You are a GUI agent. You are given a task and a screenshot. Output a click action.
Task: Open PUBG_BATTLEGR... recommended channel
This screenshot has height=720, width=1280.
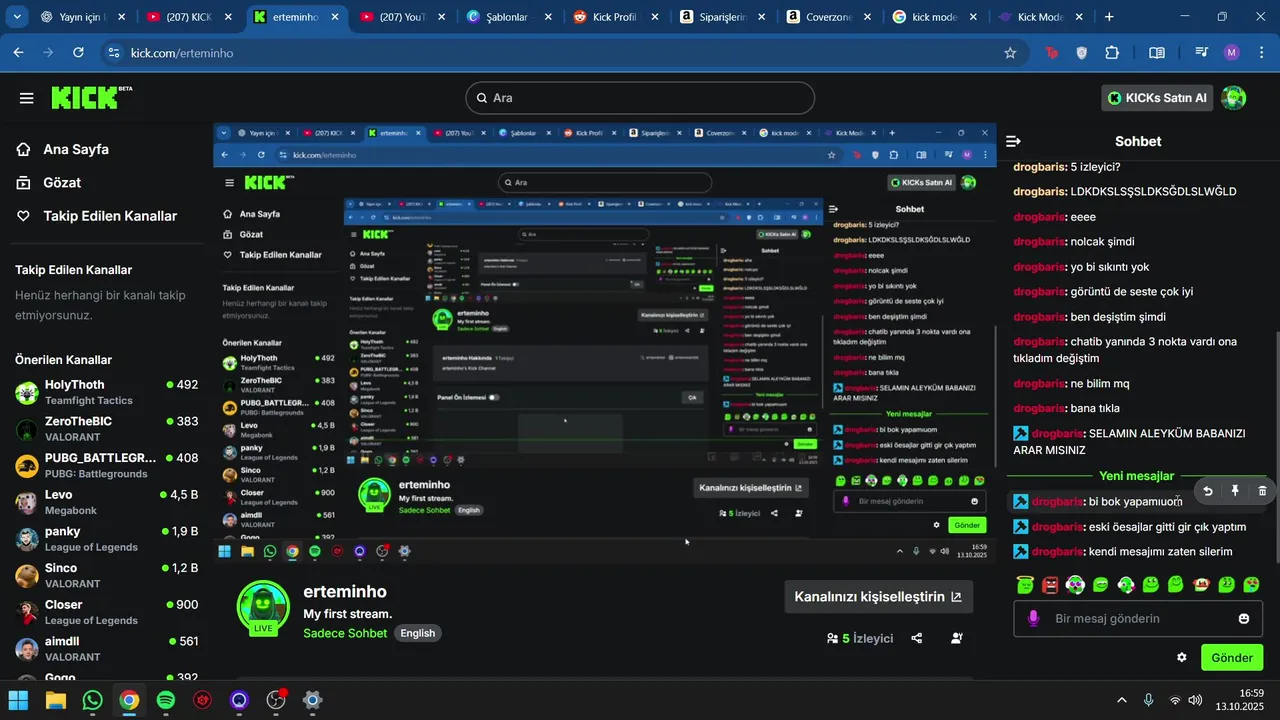106,465
